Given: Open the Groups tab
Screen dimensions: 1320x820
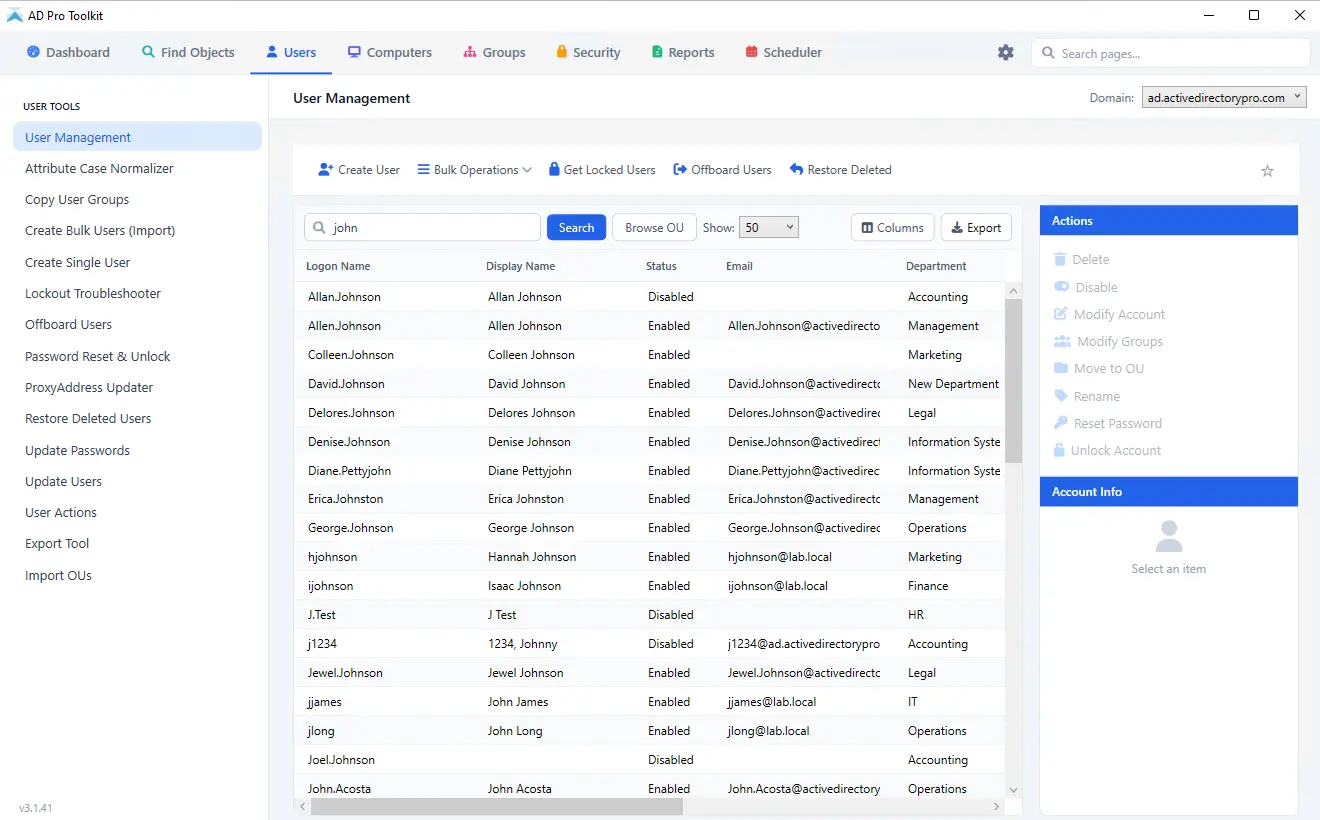Looking at the screenshot, I should pos(494,52).
